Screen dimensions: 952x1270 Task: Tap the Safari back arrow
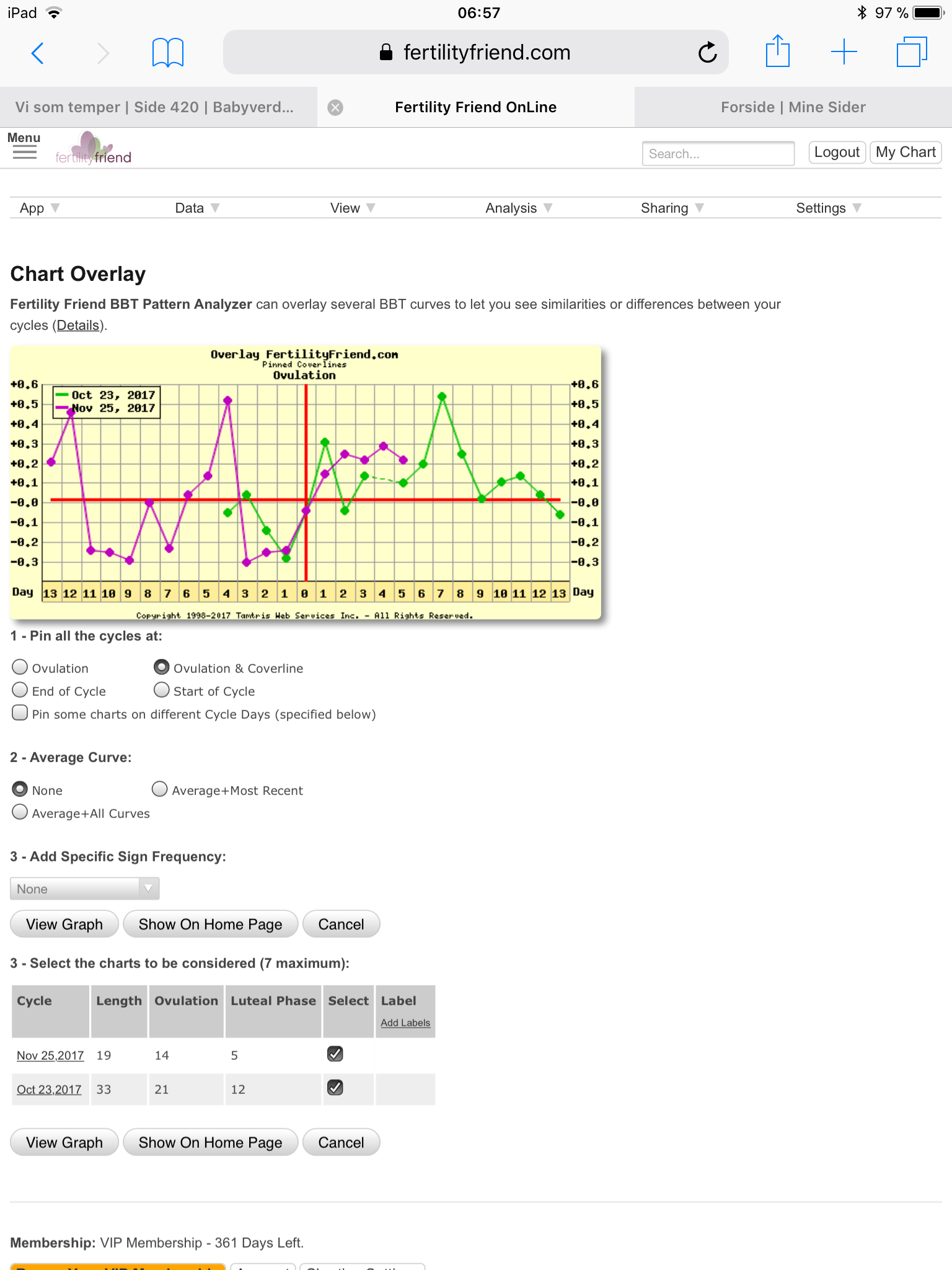[x=38, y=53]
